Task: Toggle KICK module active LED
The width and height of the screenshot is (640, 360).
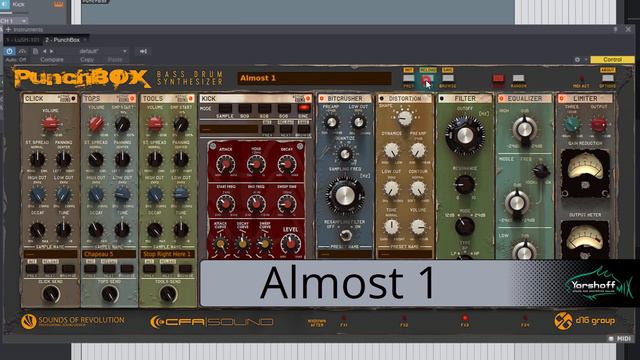Action: 308,98
